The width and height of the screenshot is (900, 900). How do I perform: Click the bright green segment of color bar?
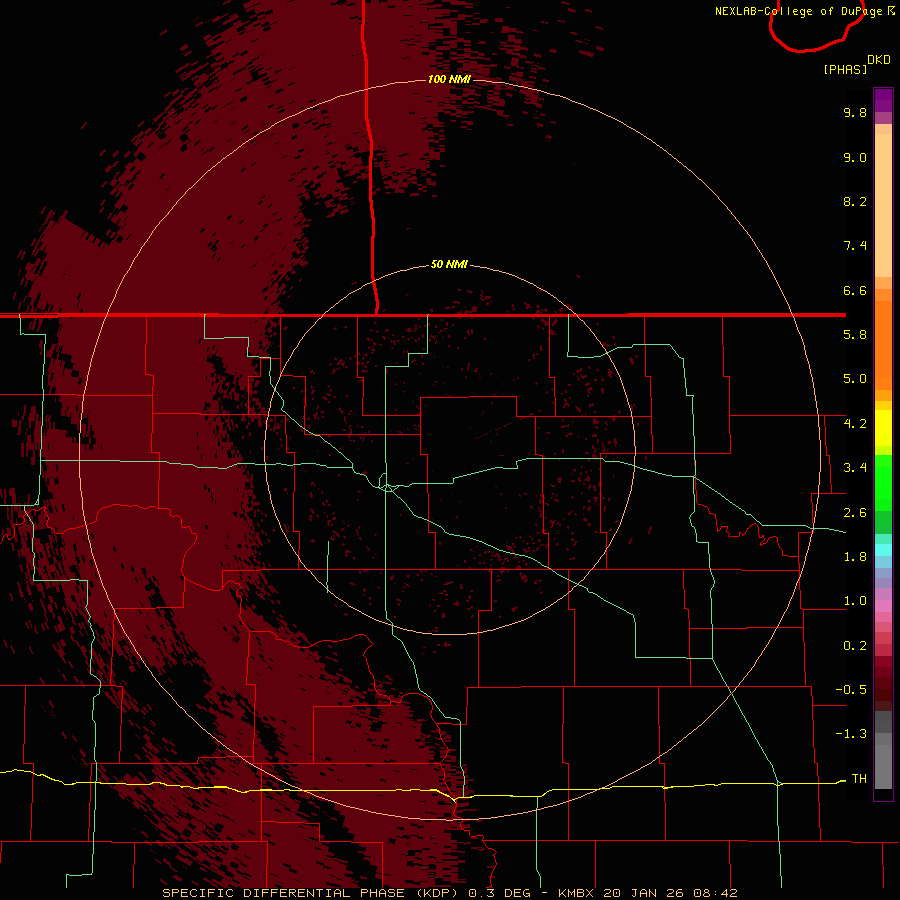click(883, 482)
